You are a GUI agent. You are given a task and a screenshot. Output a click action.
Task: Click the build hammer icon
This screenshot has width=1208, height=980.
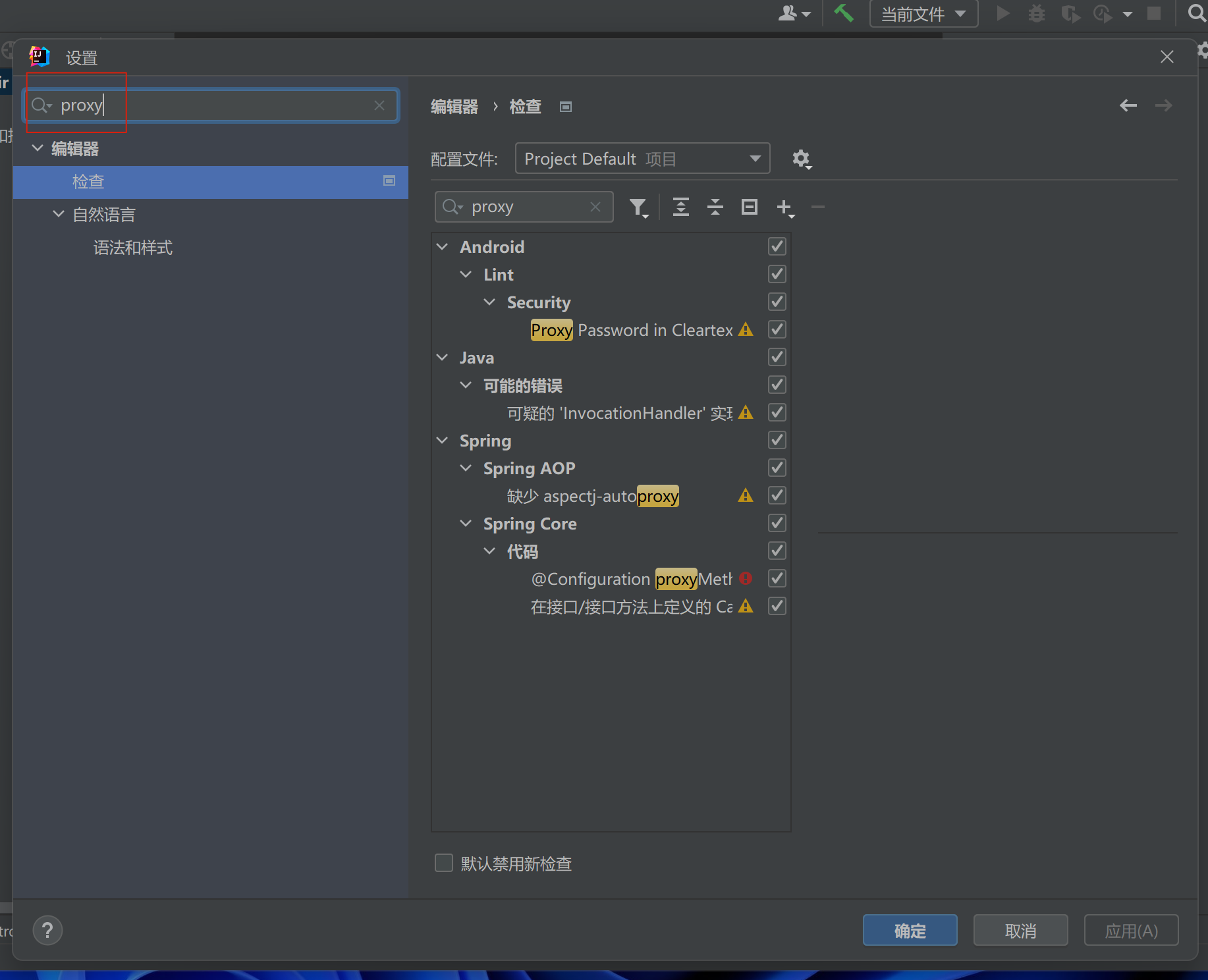[x=843, y=13]
